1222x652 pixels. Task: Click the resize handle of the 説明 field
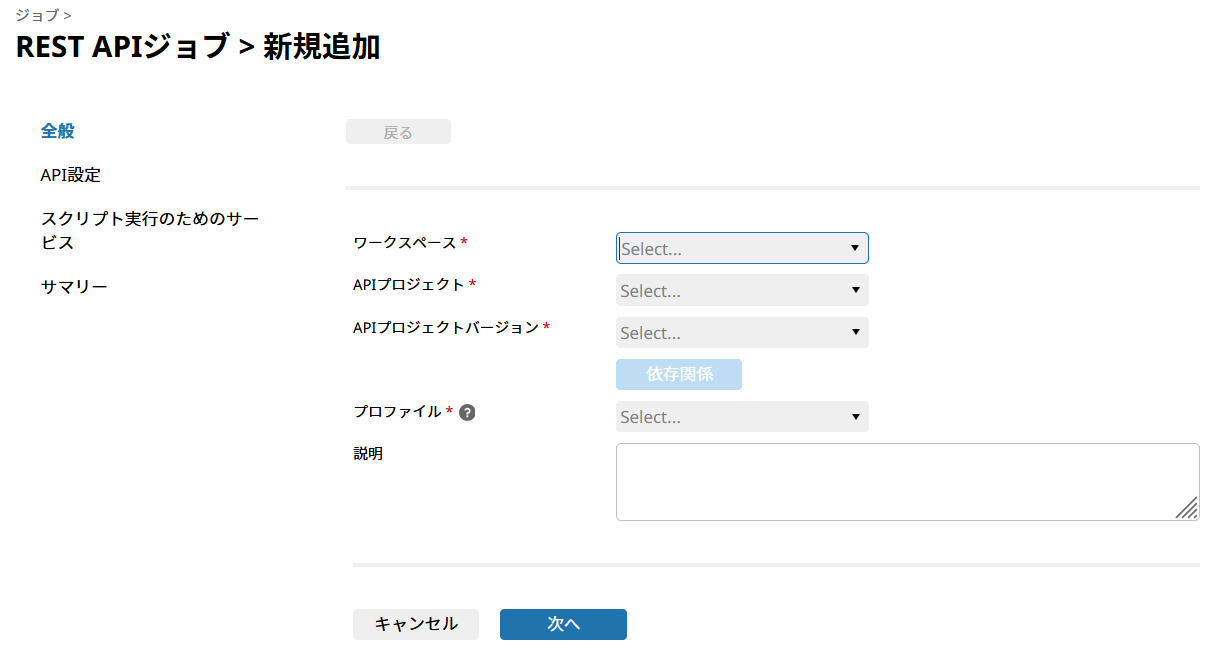pos(1188,510)
